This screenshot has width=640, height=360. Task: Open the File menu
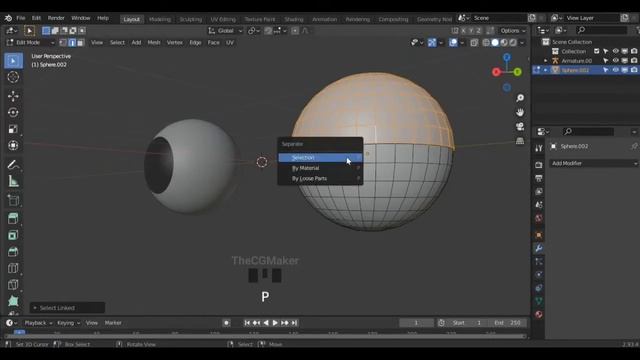(x=20, y=18)
